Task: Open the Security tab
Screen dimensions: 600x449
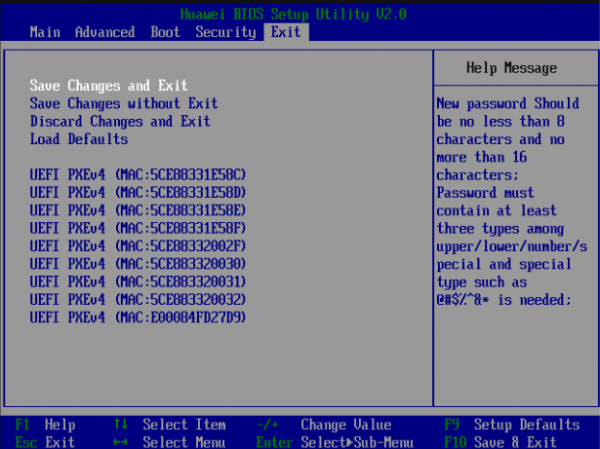Action: click(x=225, y=32)
